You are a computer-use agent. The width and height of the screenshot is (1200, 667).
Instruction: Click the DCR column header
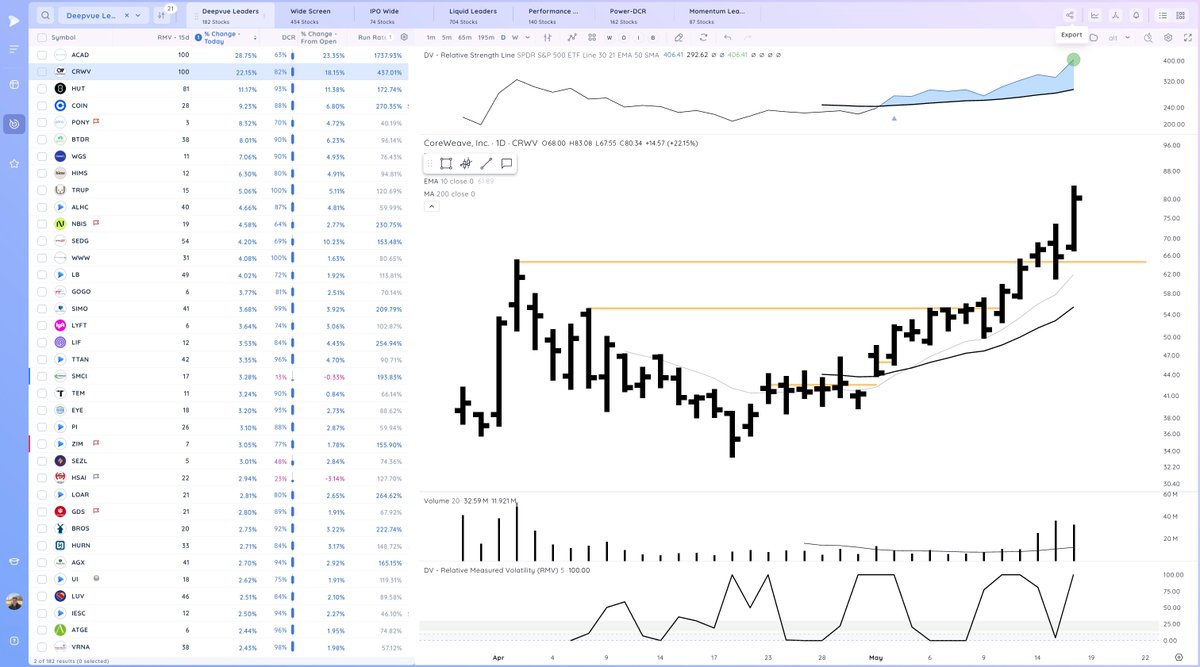point(288,37)
